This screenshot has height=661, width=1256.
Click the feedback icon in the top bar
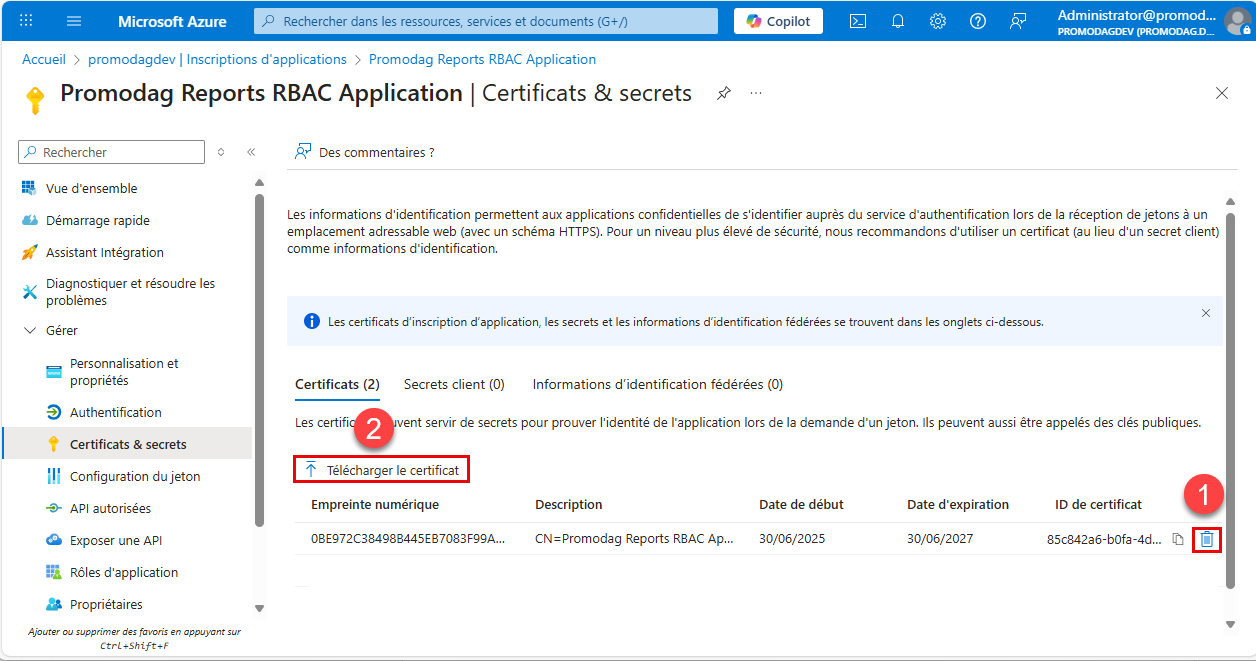(1018, 21)
